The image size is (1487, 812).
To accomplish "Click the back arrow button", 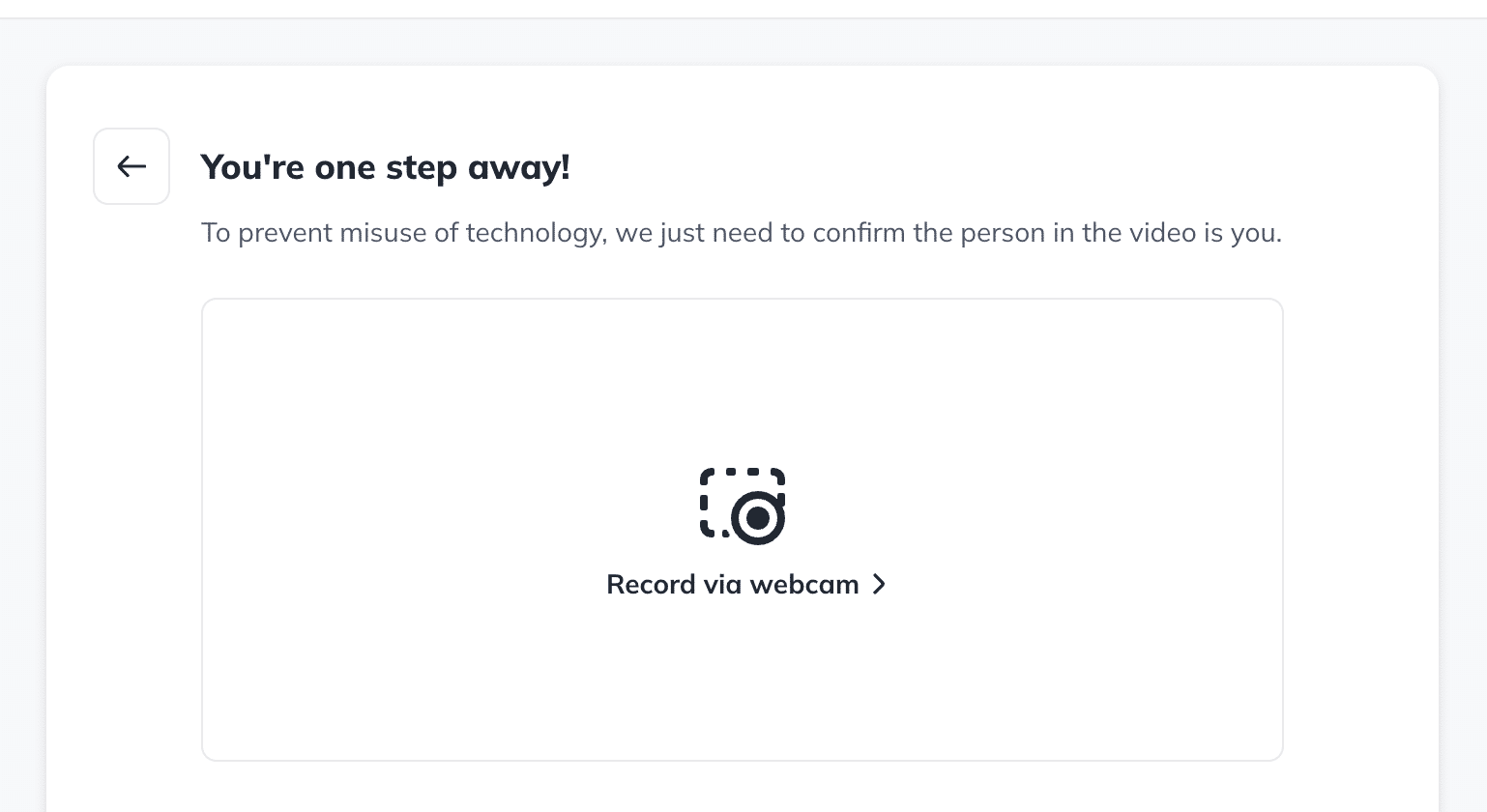I will 131,166.
